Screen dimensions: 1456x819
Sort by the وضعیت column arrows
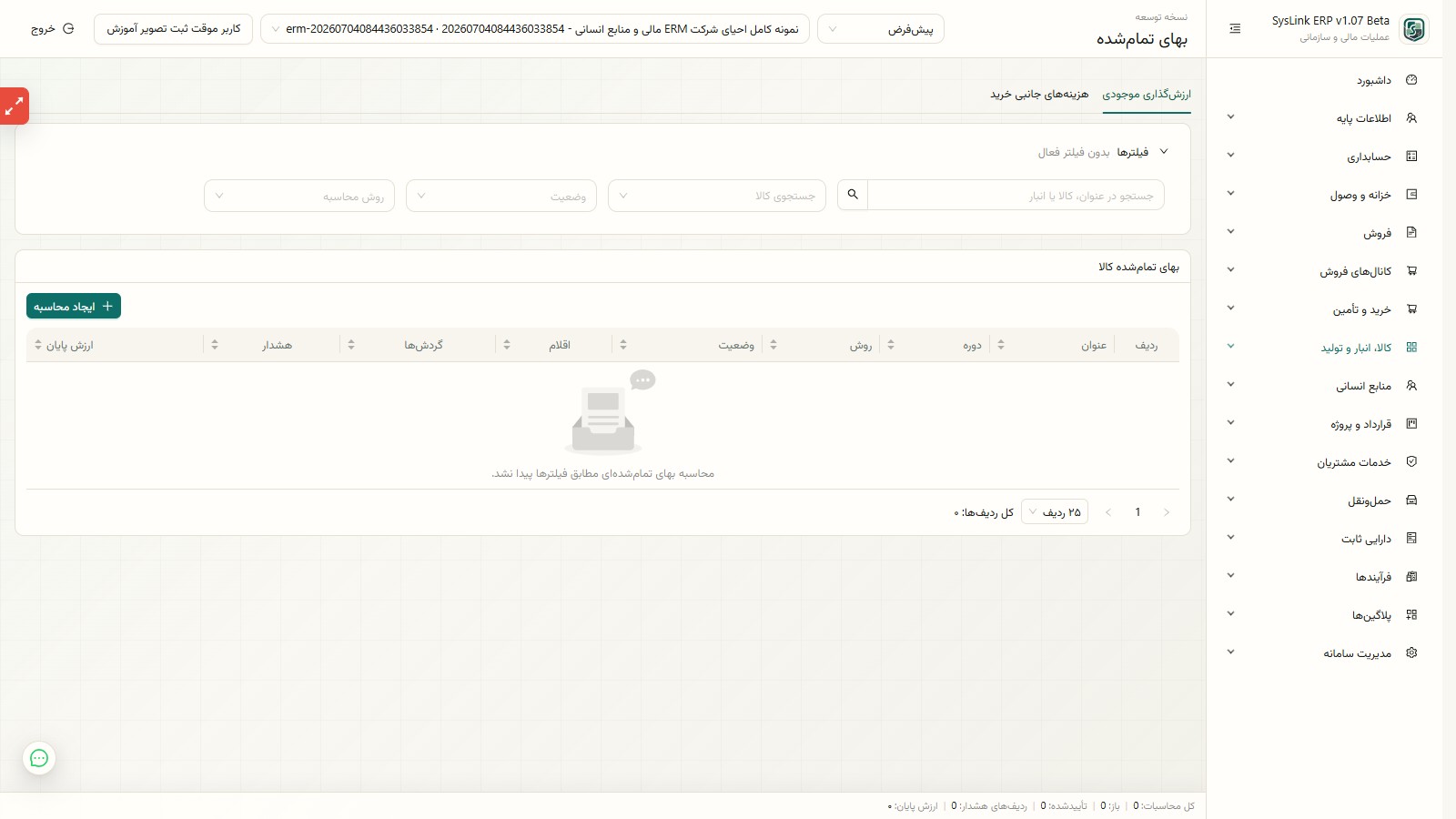(x=623, y=345)
